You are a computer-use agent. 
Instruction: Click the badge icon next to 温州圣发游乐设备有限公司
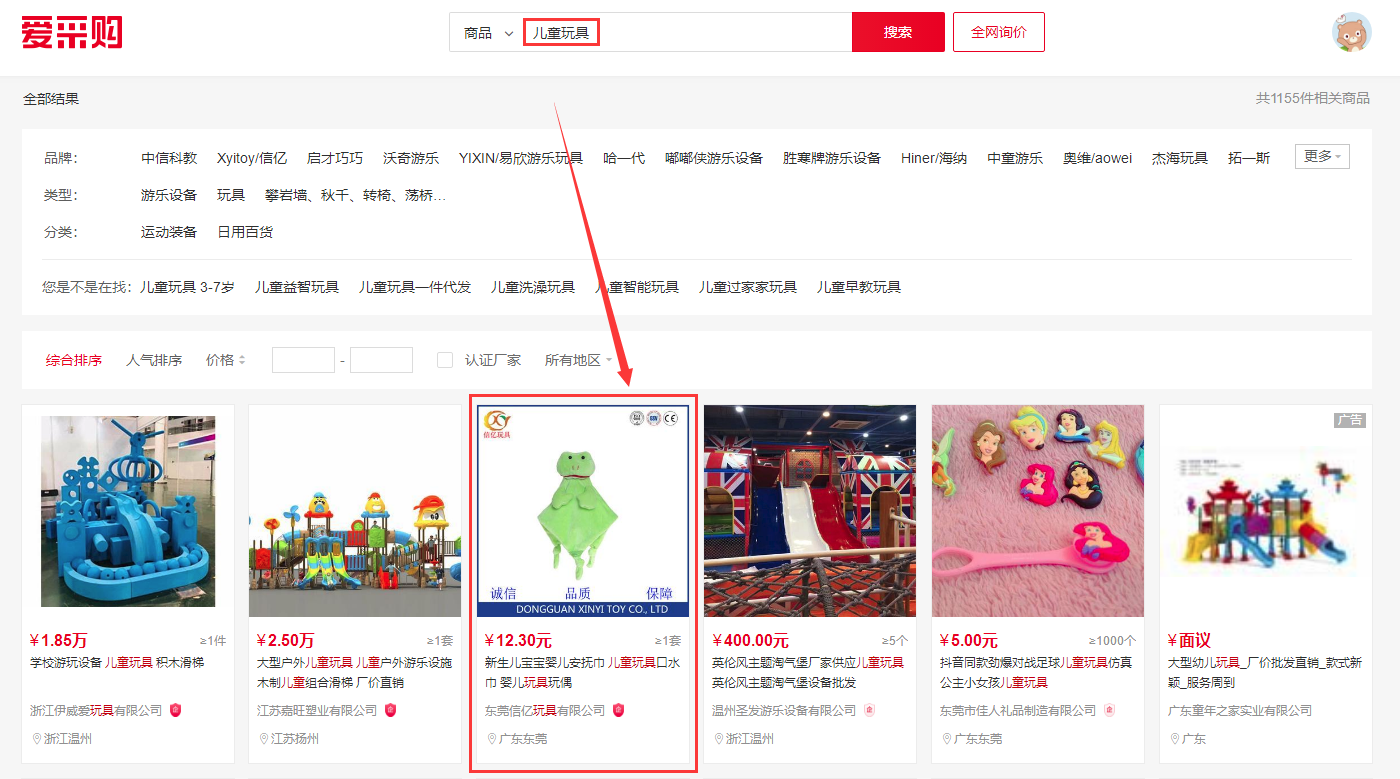pyautogui.click(x=870, y=710)
